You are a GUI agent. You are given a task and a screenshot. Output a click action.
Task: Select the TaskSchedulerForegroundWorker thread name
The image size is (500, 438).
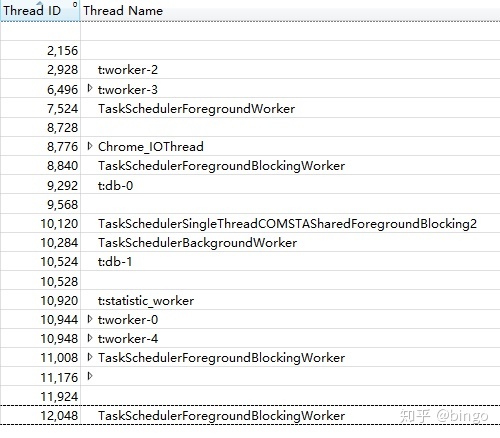(x=196, y=109)
